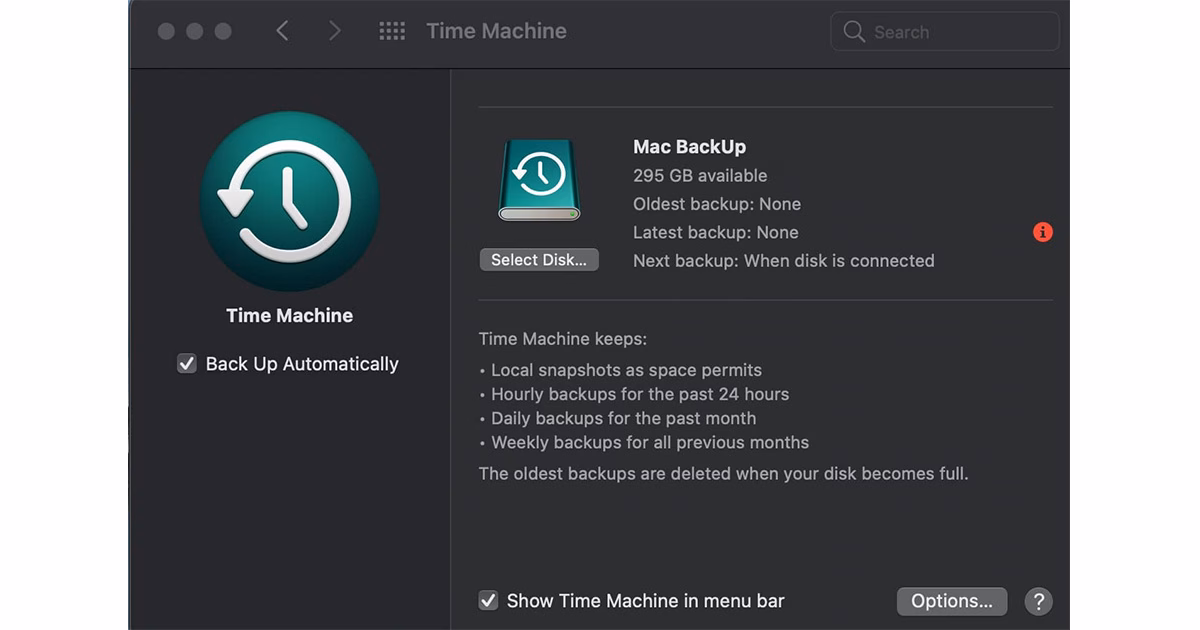
Task: Click the Time Machine label under icon
Action: pos(289,316)
